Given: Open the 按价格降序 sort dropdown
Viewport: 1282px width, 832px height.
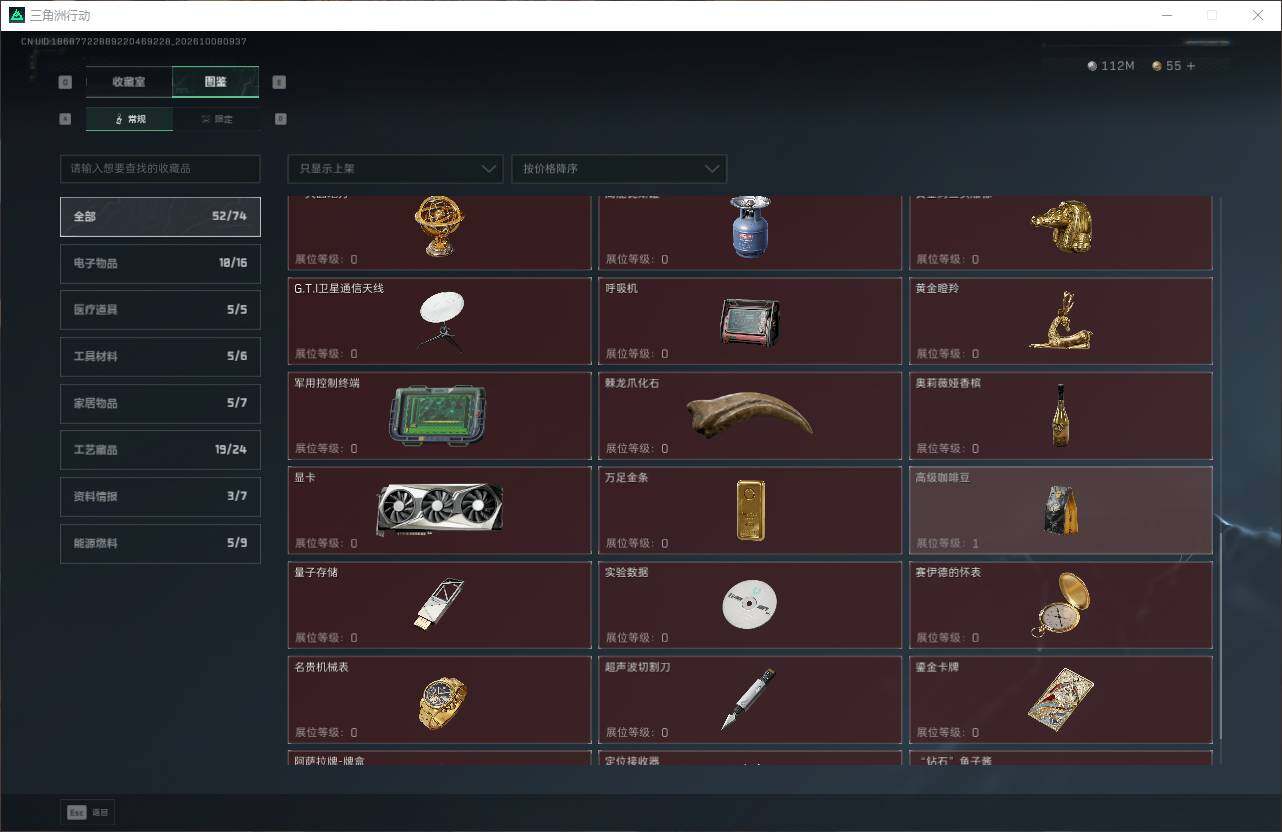Looking at the screenshot, I should tap(619, 169).
